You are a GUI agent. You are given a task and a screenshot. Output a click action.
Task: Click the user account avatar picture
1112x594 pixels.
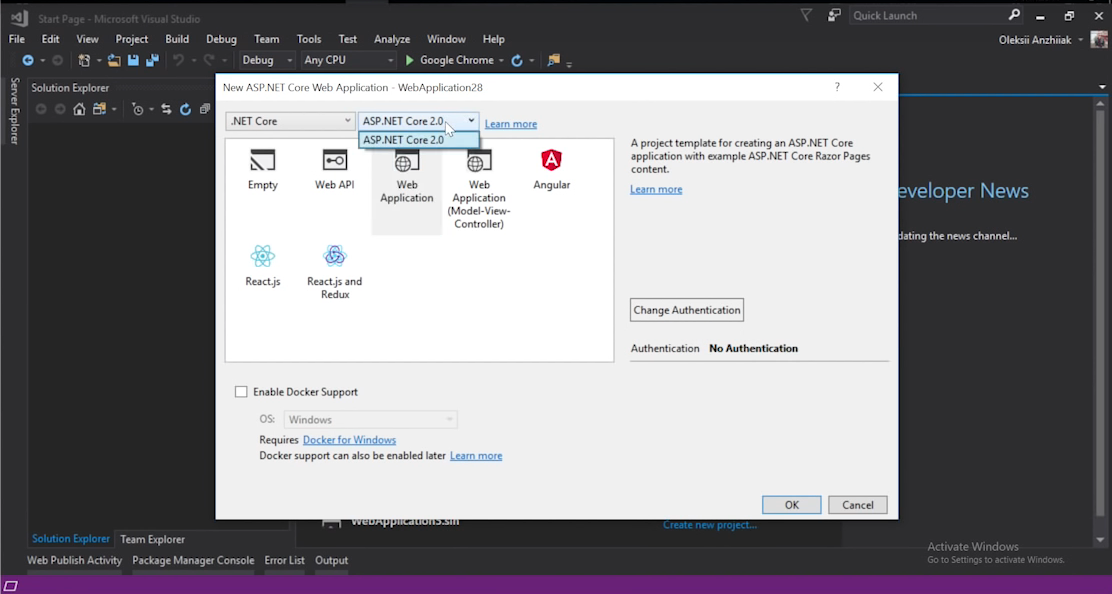coord(1099,40)
